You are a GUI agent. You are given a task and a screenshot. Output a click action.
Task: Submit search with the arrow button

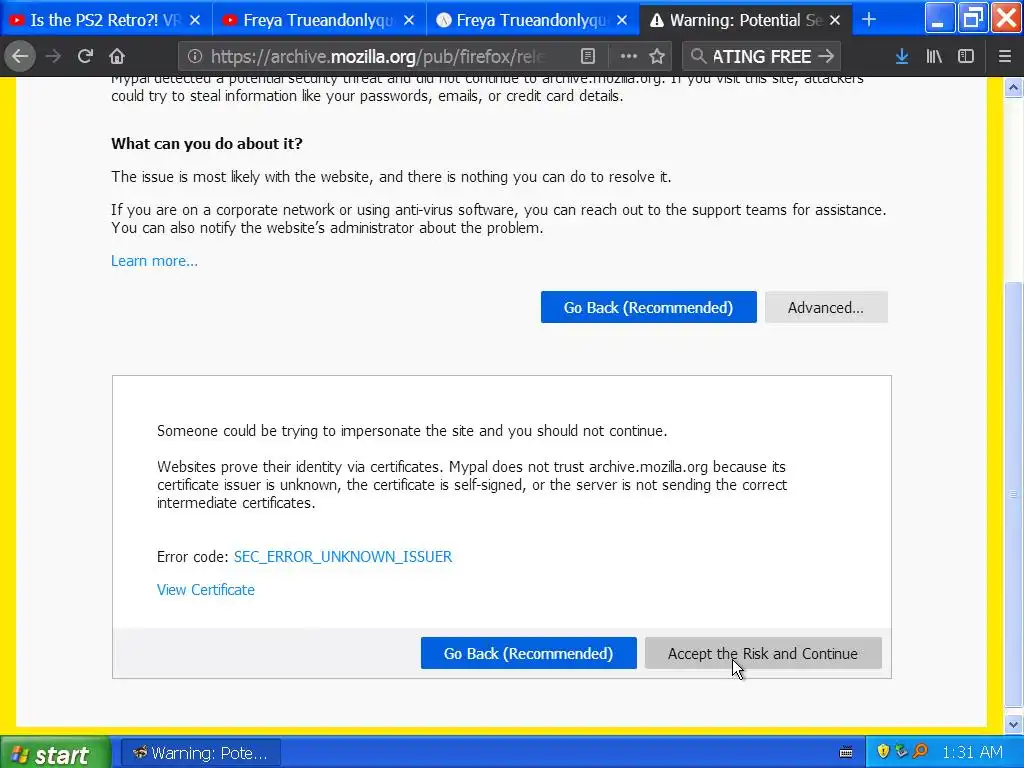pos(826,56)
